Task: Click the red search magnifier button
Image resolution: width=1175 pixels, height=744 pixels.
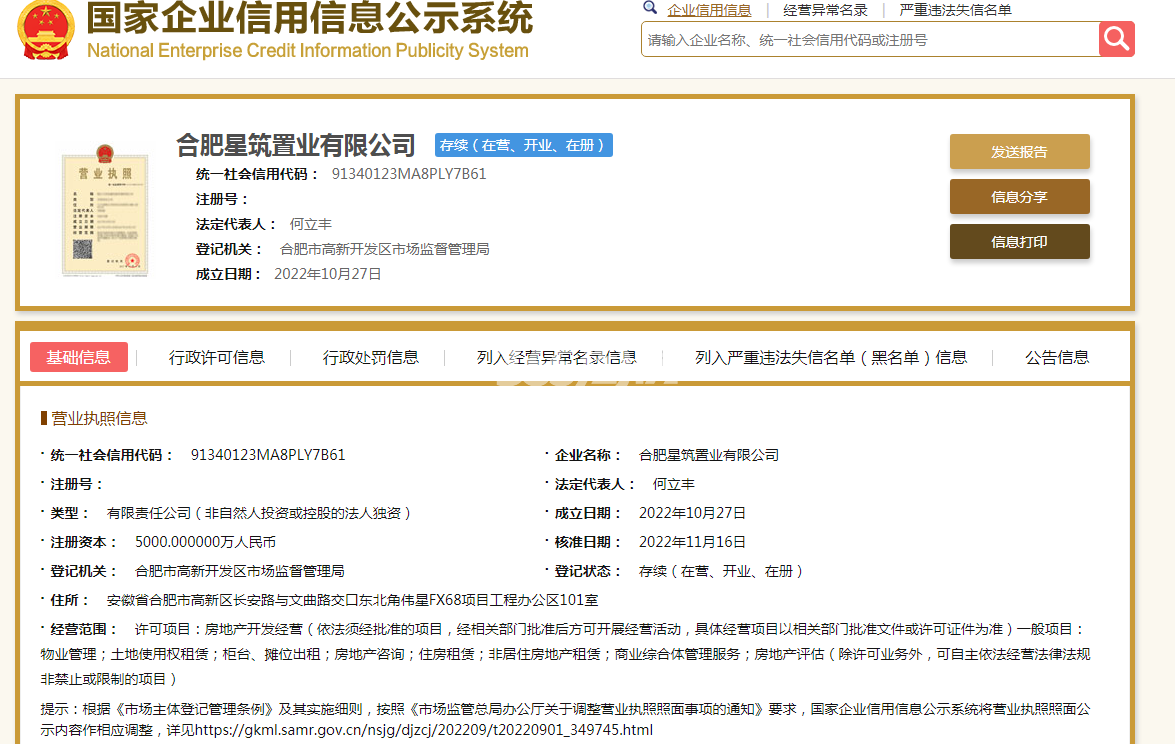Action: click(1117, 39)
